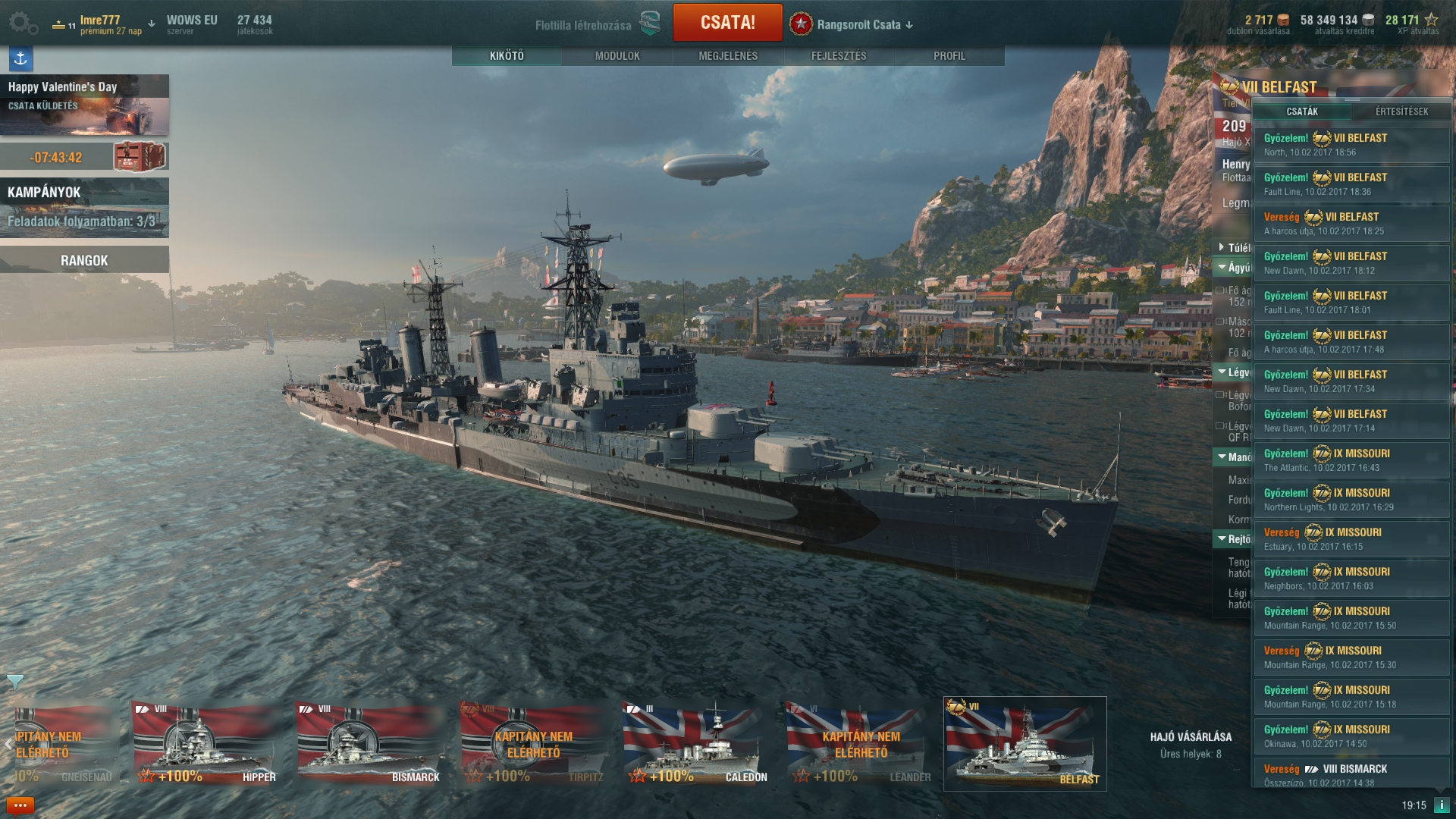Open the FEJLESZTÉS tab

pyautogui.click(x=839, y=56)
